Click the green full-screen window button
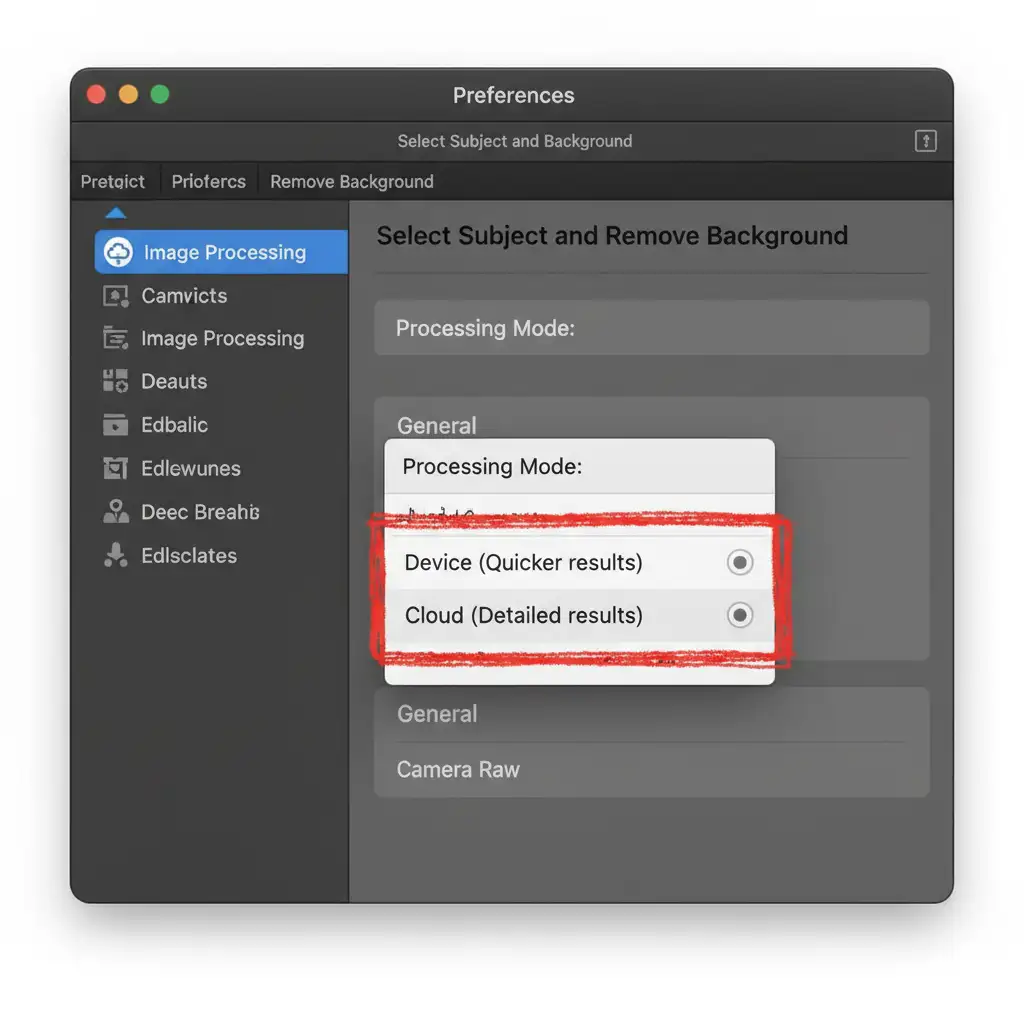Screen dimensions: 1024x1024 coord(160,95)
